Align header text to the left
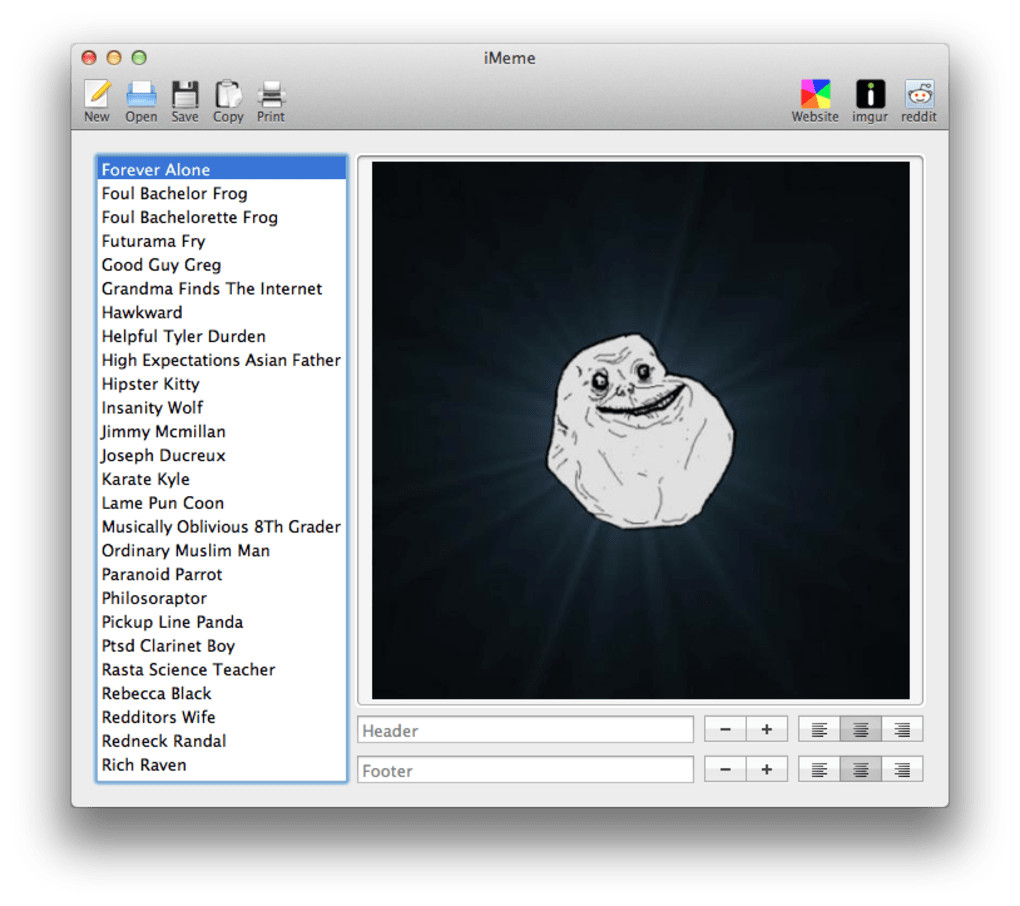Image resolution: width=1020 pixels, height=906 pixels. pos(819,730)
